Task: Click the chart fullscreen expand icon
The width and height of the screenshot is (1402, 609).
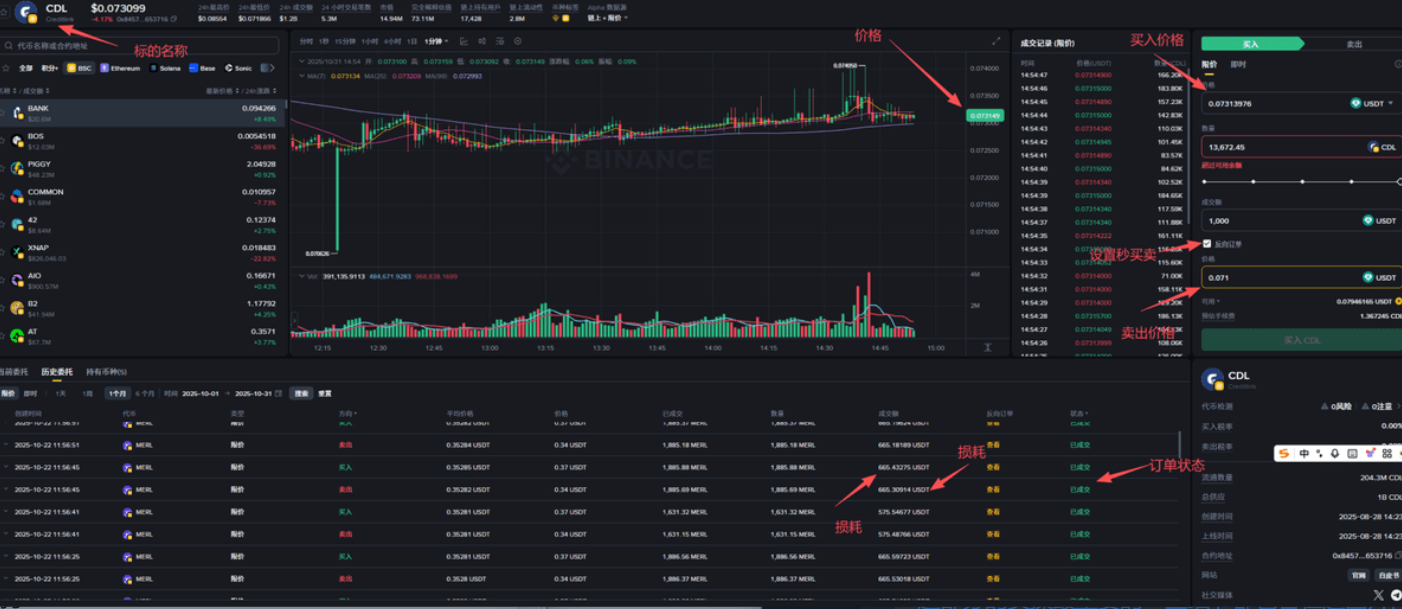Action: click(995, 41)
